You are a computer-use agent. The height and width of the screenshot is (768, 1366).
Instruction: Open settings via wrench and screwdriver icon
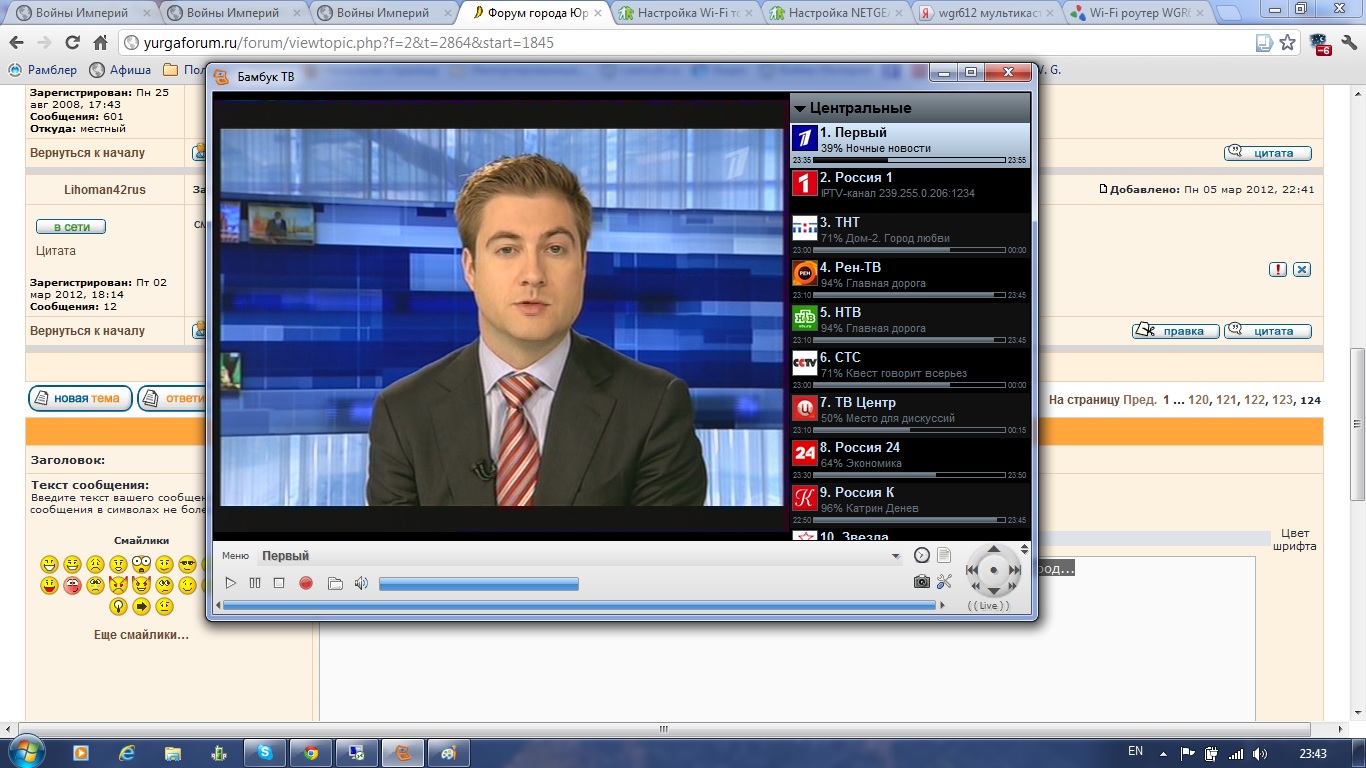pos(944,582)
